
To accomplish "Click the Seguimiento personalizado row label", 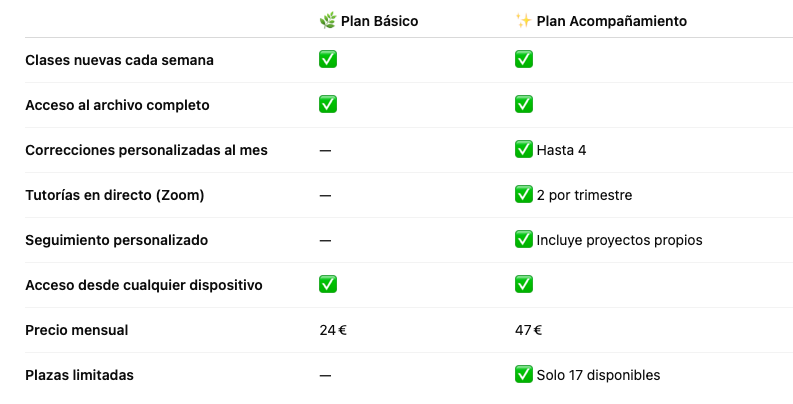I will 116,240.
